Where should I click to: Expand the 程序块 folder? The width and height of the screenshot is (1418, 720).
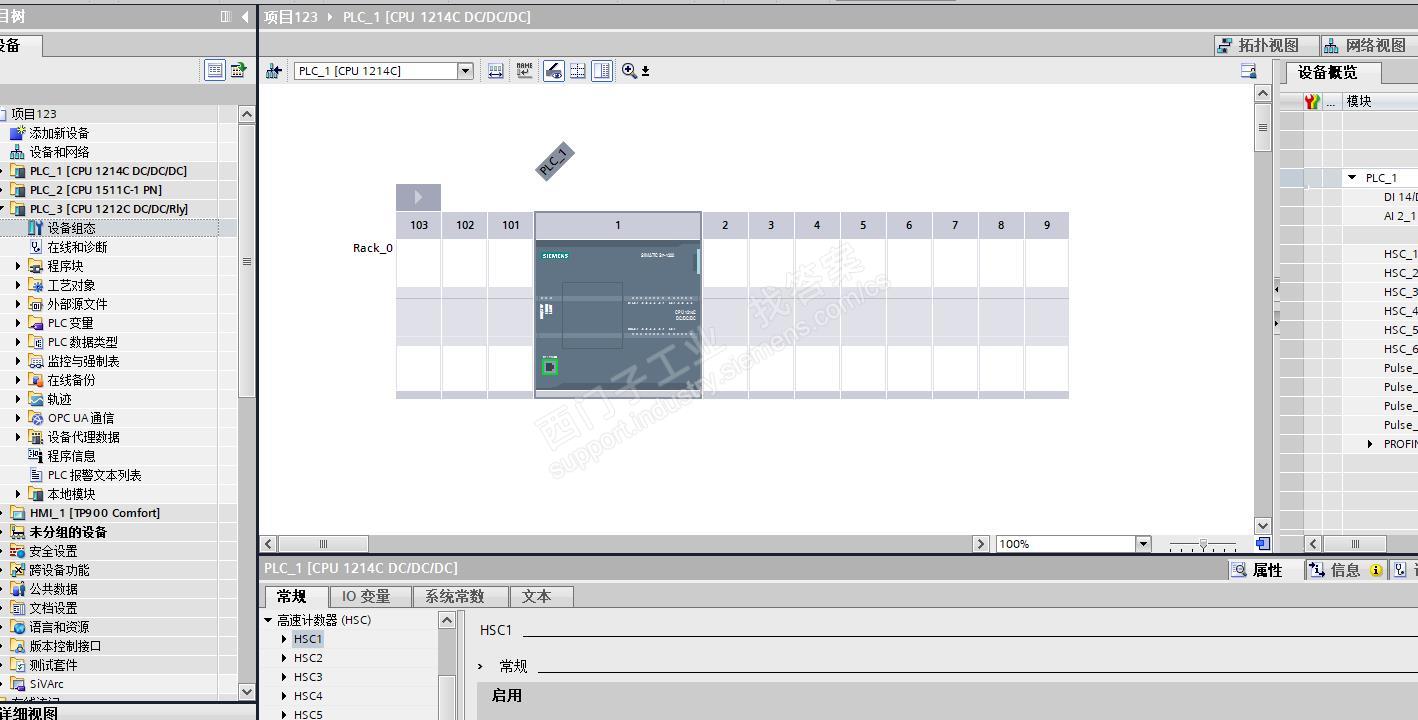coord(18,266)
